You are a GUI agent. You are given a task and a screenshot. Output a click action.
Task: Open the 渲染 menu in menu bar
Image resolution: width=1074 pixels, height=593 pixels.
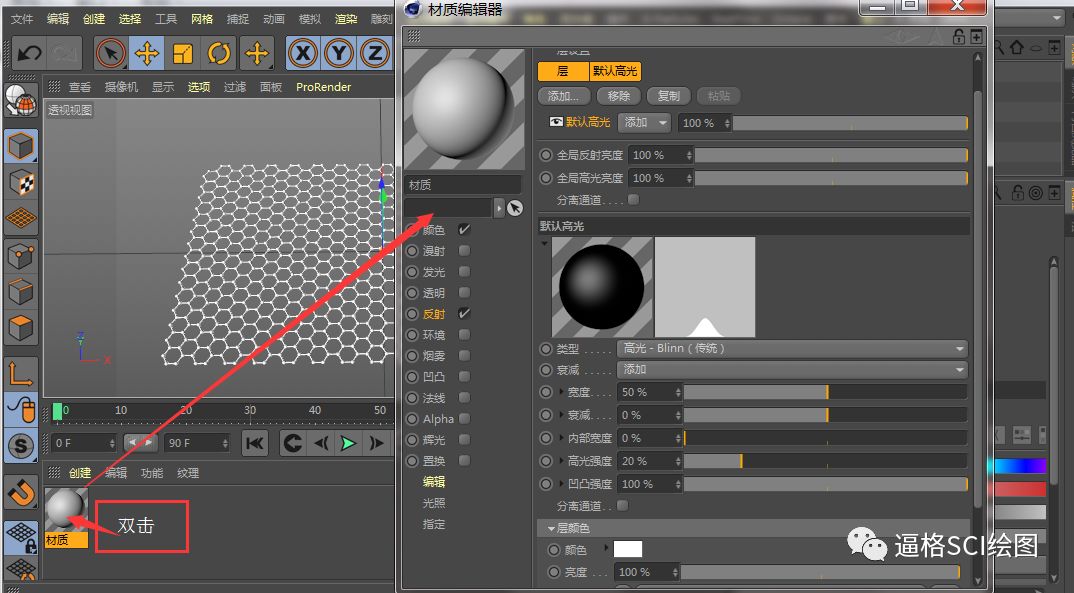(x=346, y=18)
